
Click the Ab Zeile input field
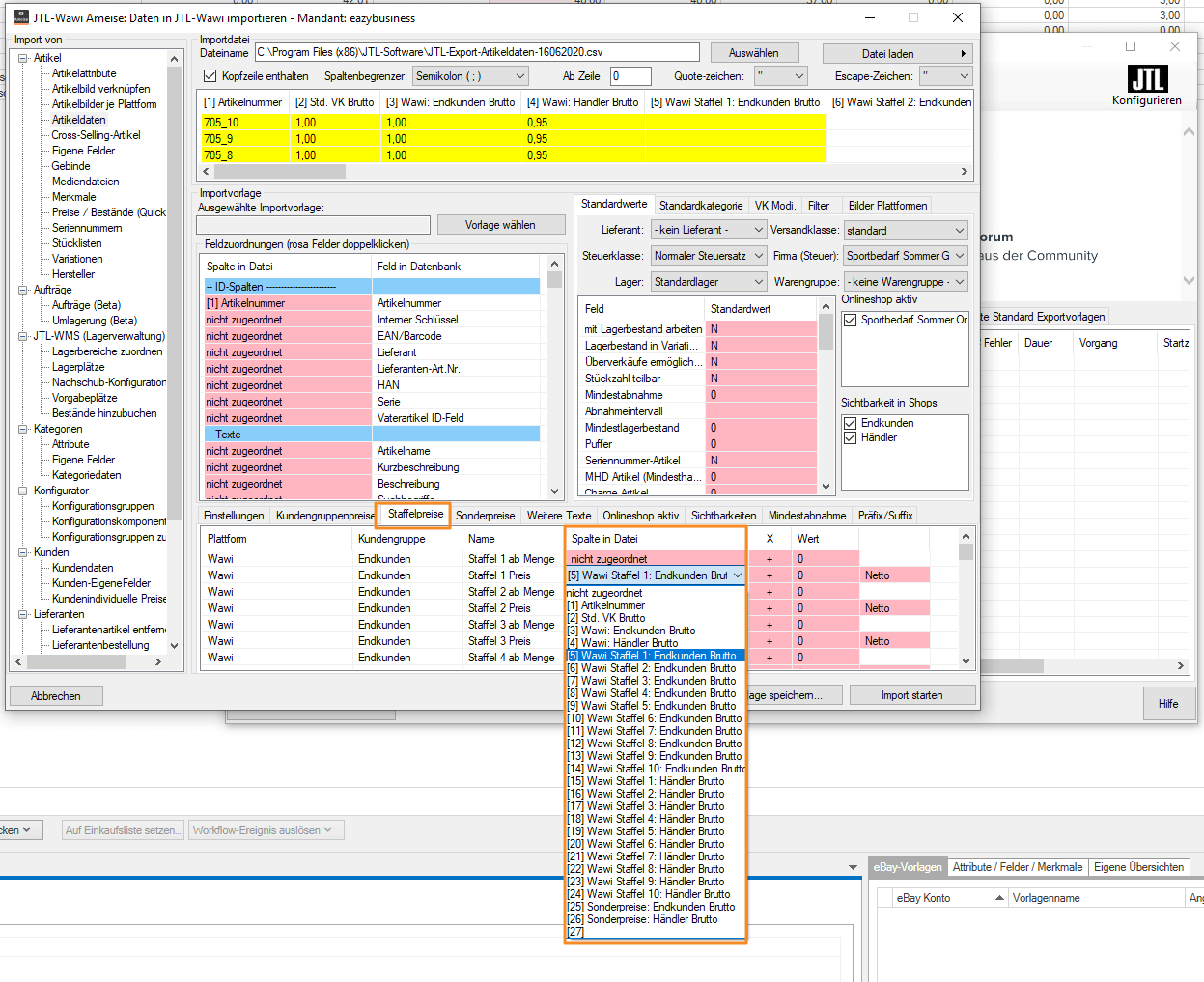pyautogui.click(x=630, y=76)
